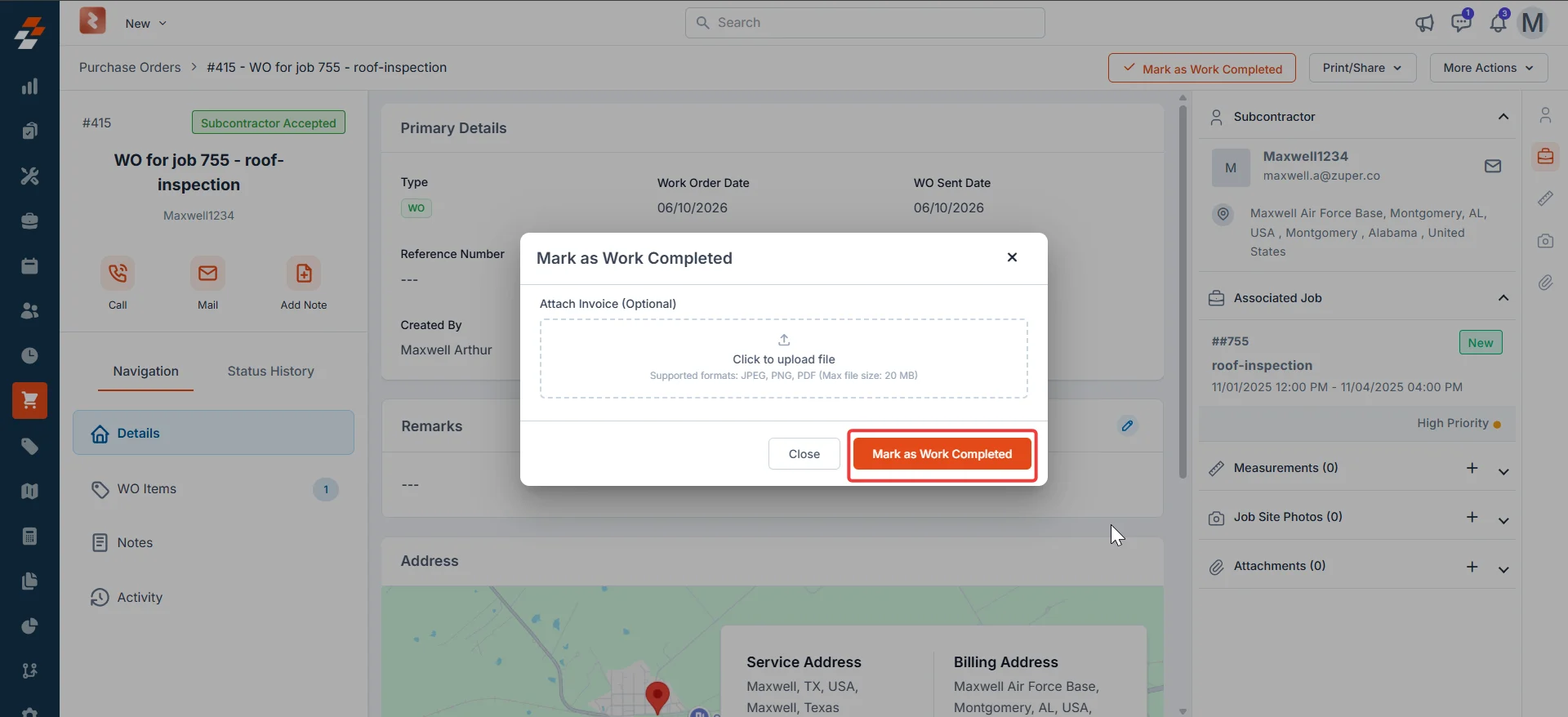
Task: Switch to the Status History tab
Action: tap(270, 371)
